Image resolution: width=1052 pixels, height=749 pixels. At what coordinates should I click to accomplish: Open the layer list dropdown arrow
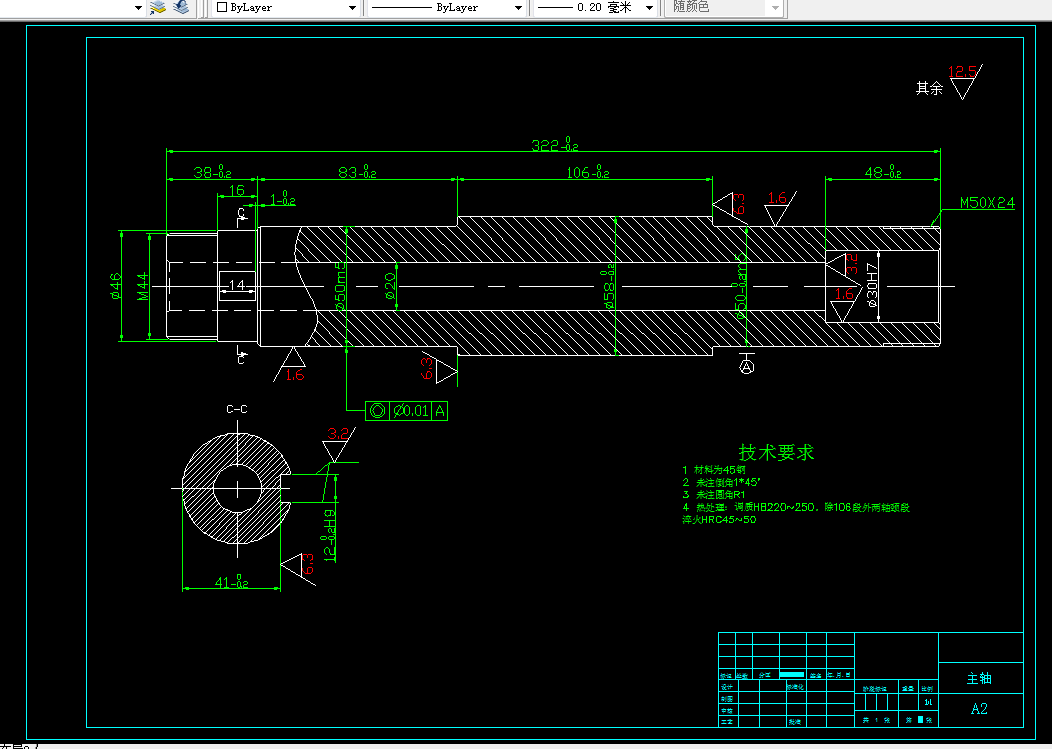coord(138,8)
